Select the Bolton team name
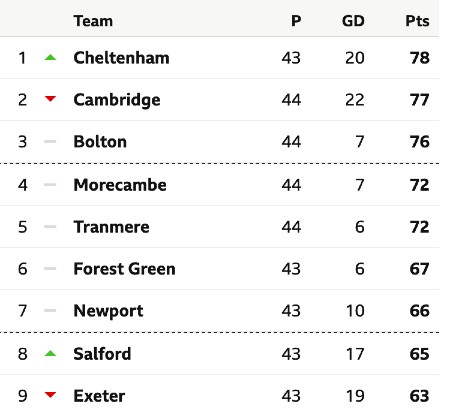 point(100,142)
